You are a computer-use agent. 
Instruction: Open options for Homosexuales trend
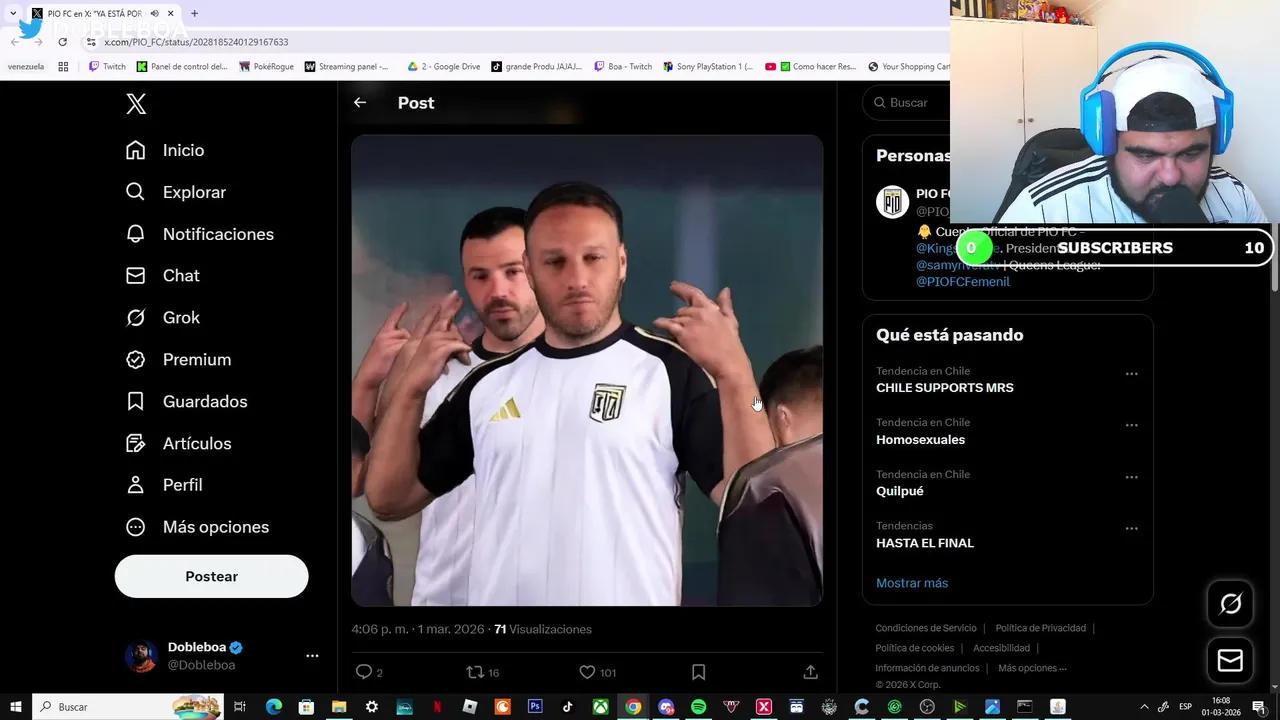1131,425
